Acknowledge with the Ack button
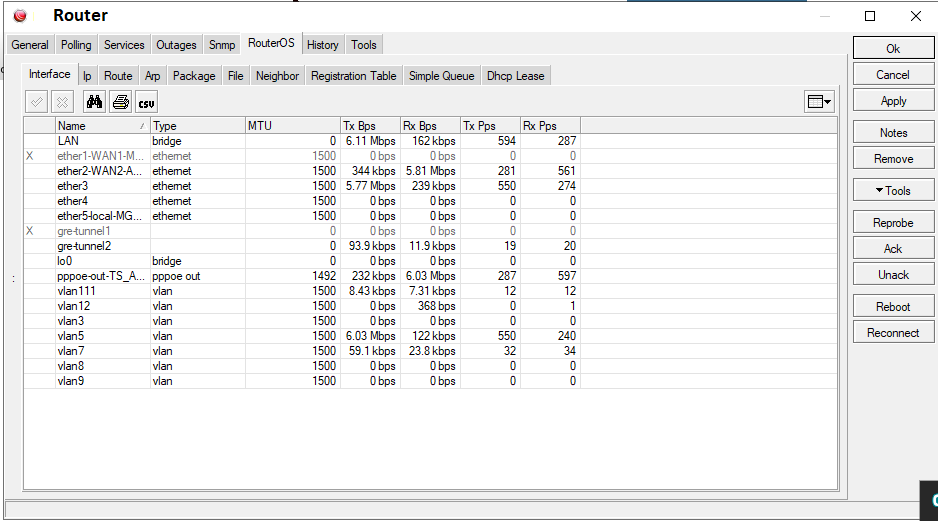938x521 pixels. (x=893, y=249)
